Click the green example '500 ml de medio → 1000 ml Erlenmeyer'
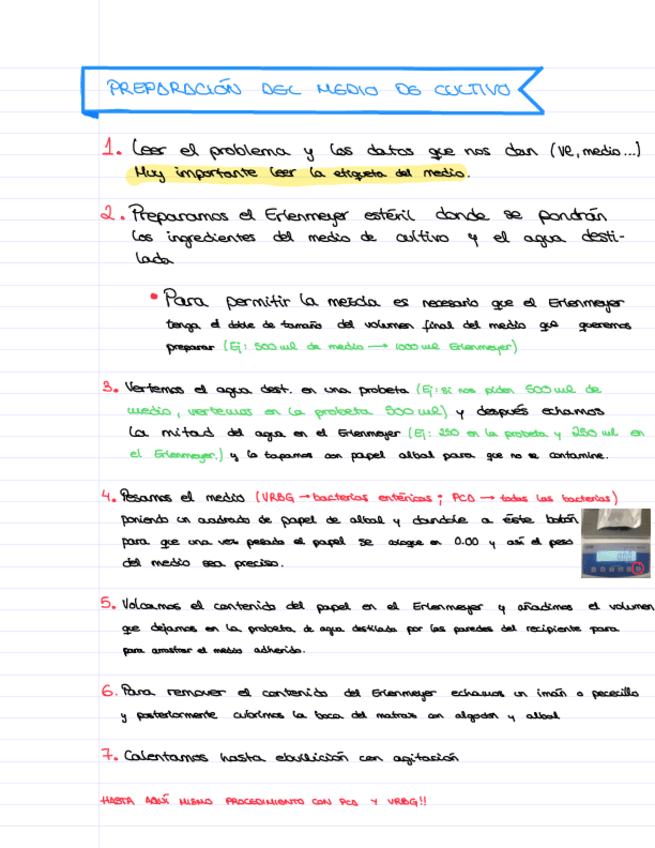This screenshot has width=655, height=848. (x=382, y=347)
